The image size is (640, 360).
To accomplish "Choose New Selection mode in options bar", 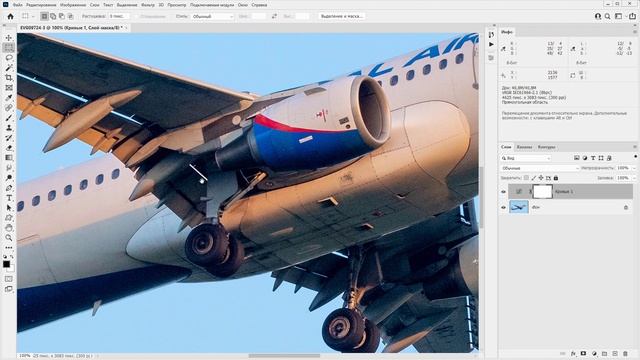I will [x=44, y=16].
